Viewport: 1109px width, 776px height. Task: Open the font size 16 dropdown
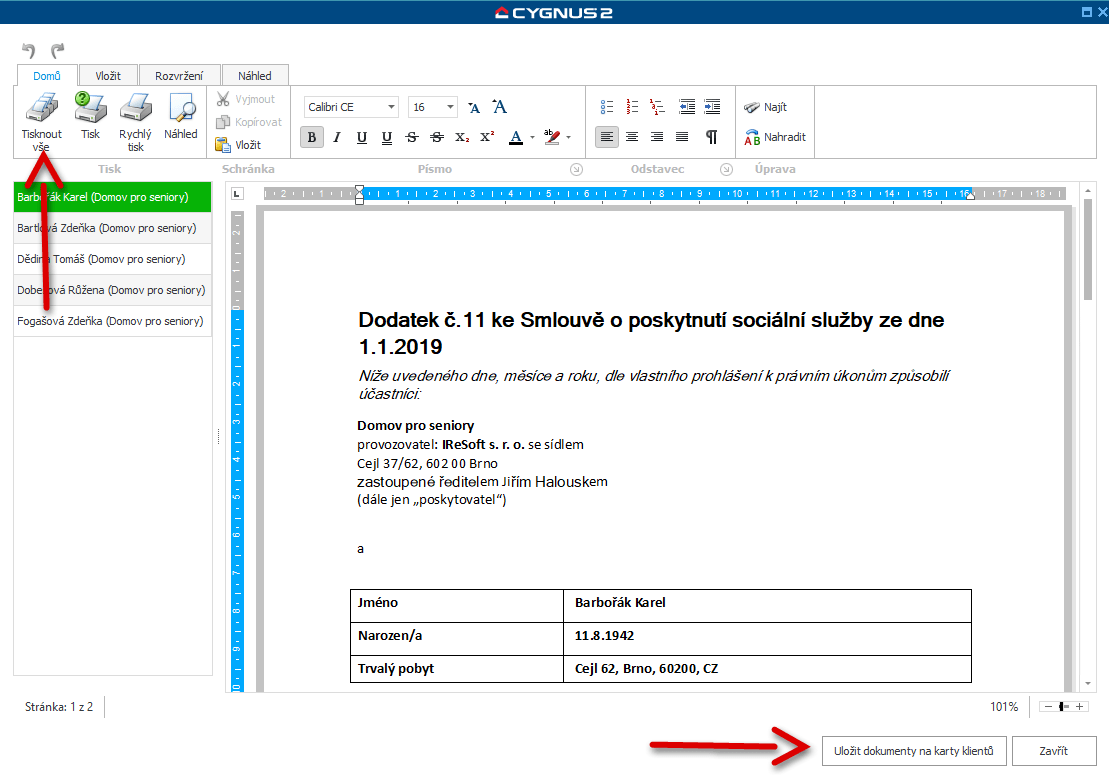(450, 107)
